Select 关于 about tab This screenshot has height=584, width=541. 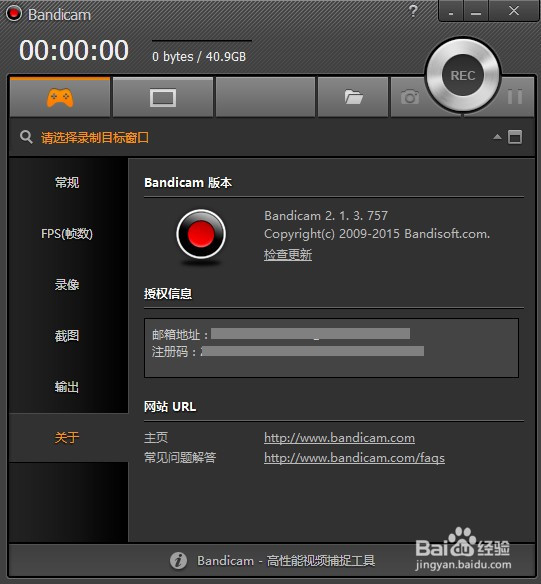point(67,438)
